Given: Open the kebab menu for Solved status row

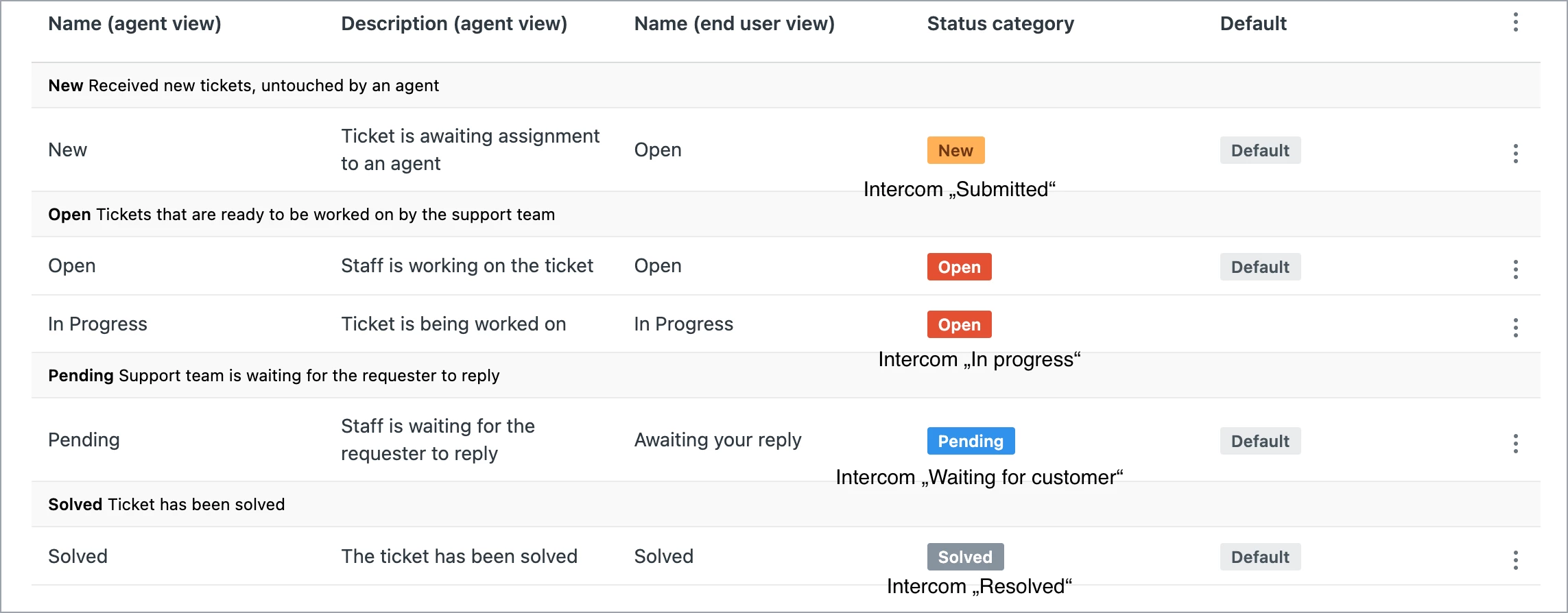Looking at the screenshot, I should pos(1516,560).
